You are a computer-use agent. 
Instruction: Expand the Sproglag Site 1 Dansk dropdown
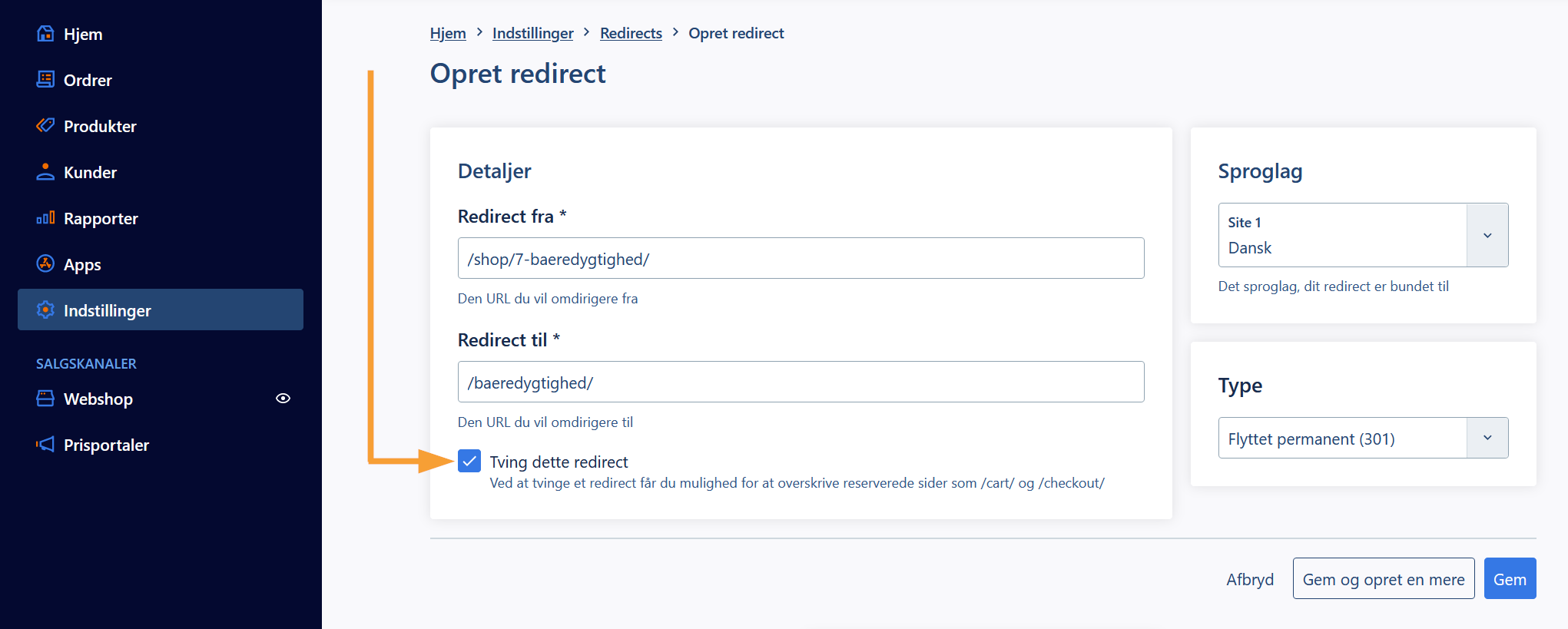click(x=1363, y=235)
